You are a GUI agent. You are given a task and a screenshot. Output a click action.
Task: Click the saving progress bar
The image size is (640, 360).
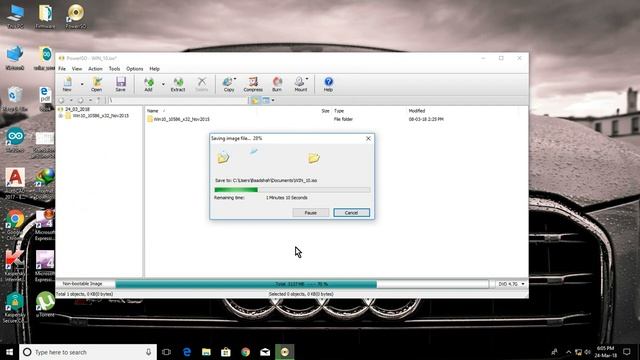tap(292, 190)
